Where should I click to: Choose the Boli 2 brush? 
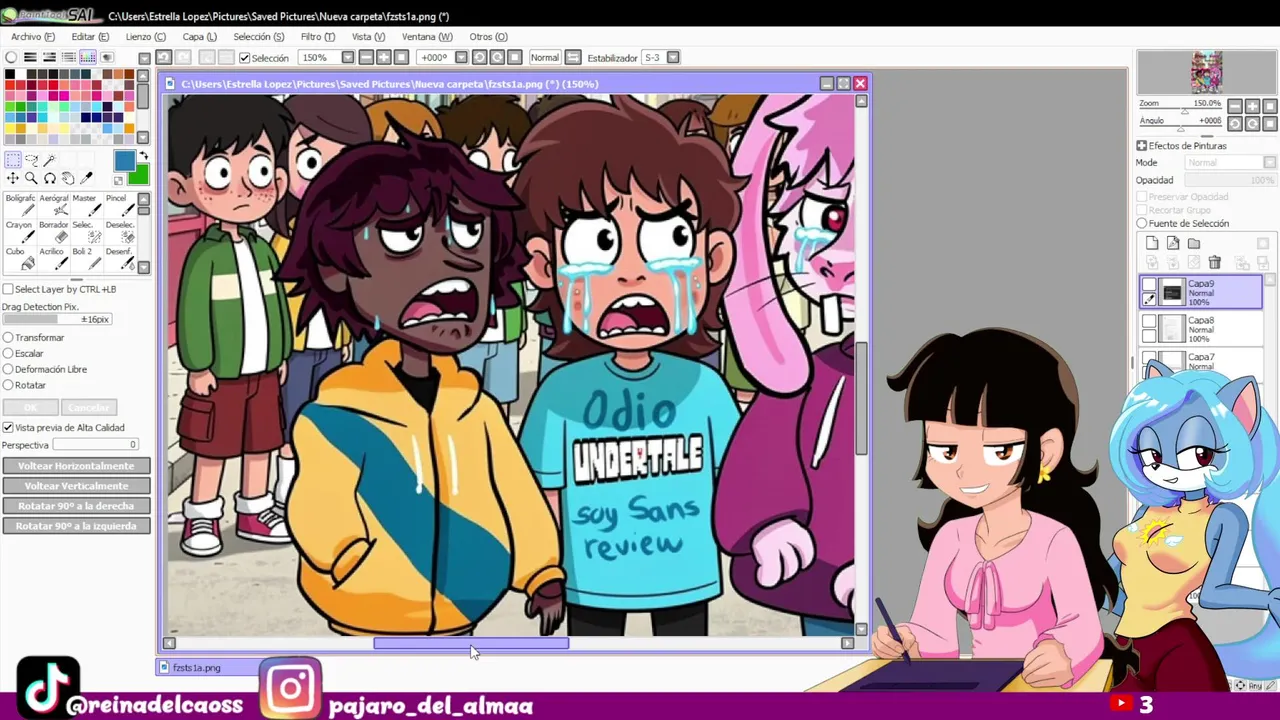tap(85, 259)
